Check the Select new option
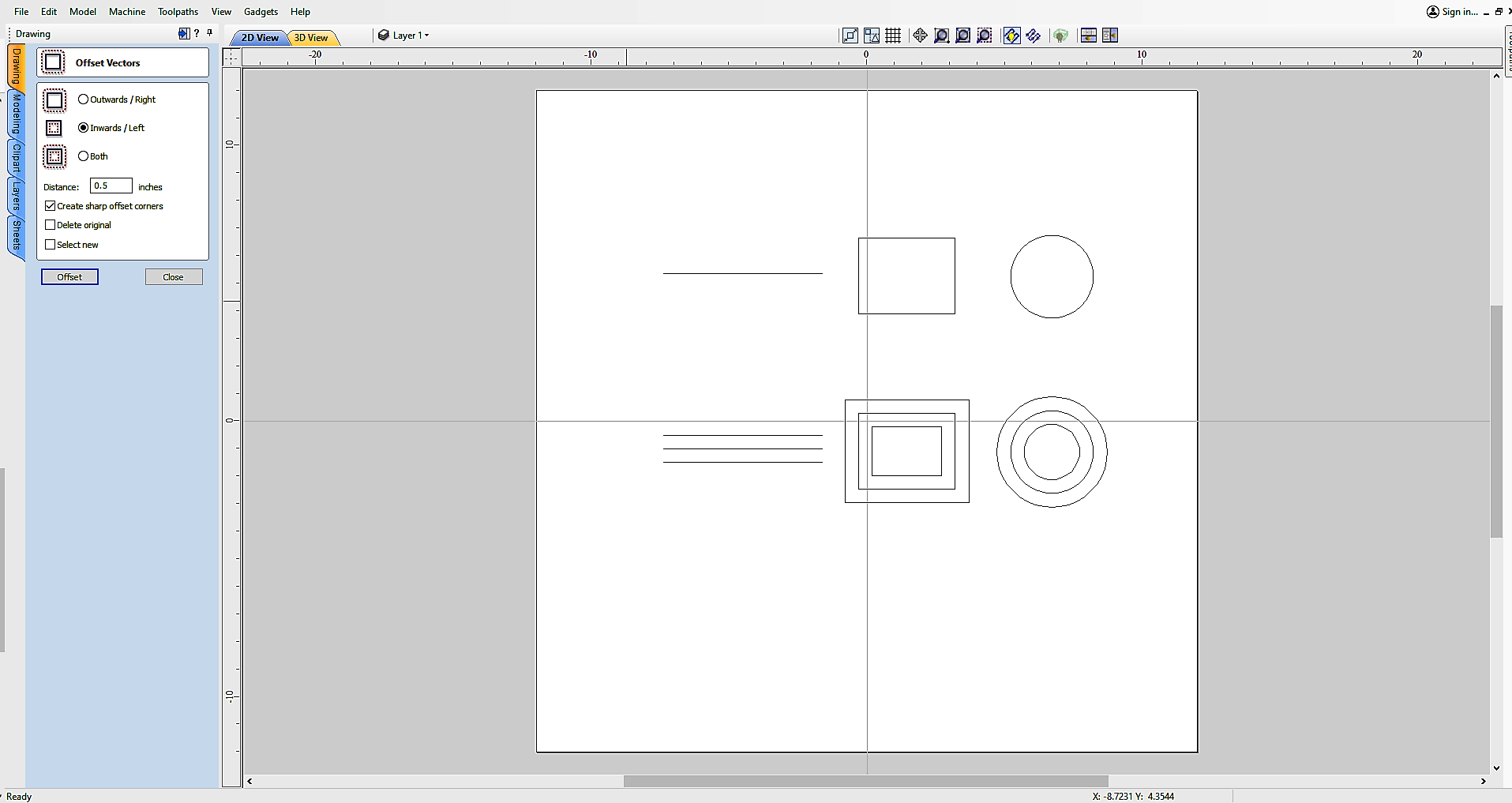Viewport: 1512px width, 803px height. 51,244
